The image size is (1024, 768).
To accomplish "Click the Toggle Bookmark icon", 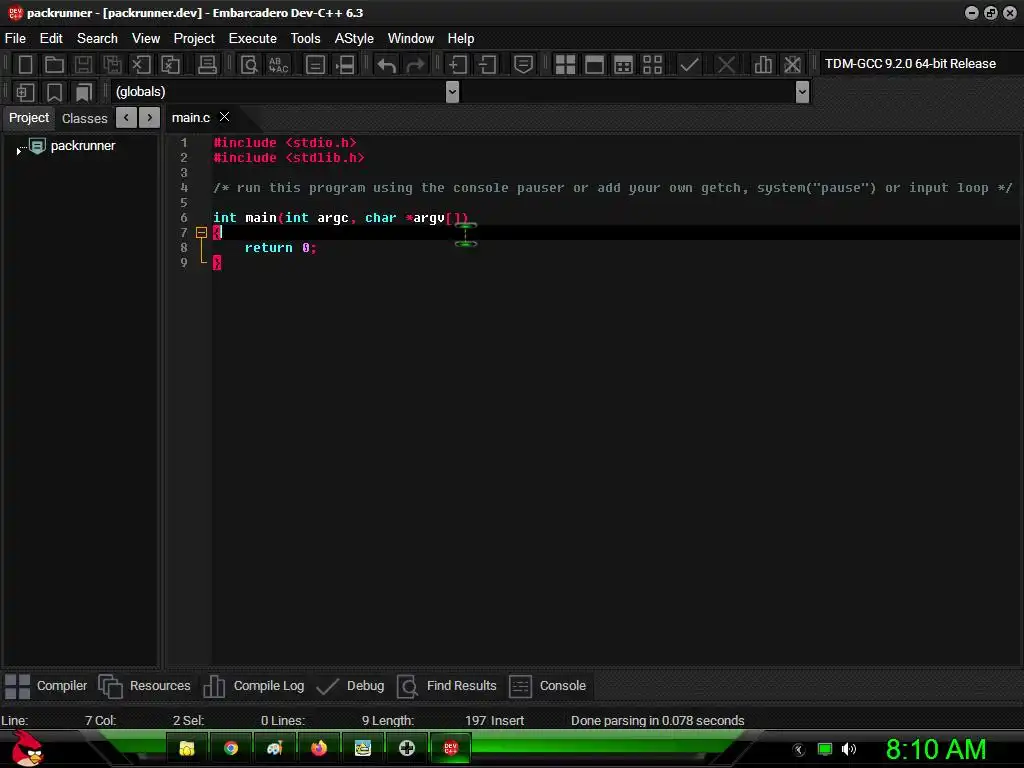I will coord(54,92).
